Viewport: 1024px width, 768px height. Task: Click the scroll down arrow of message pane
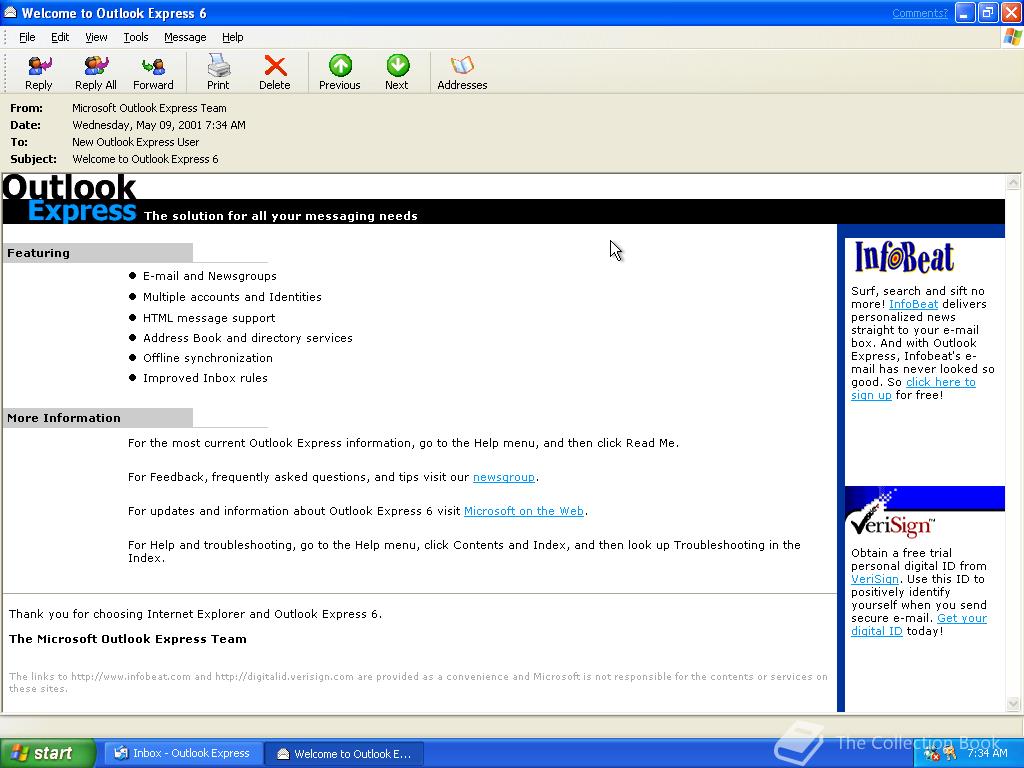pyautogui.click(x=1014, y=704)
